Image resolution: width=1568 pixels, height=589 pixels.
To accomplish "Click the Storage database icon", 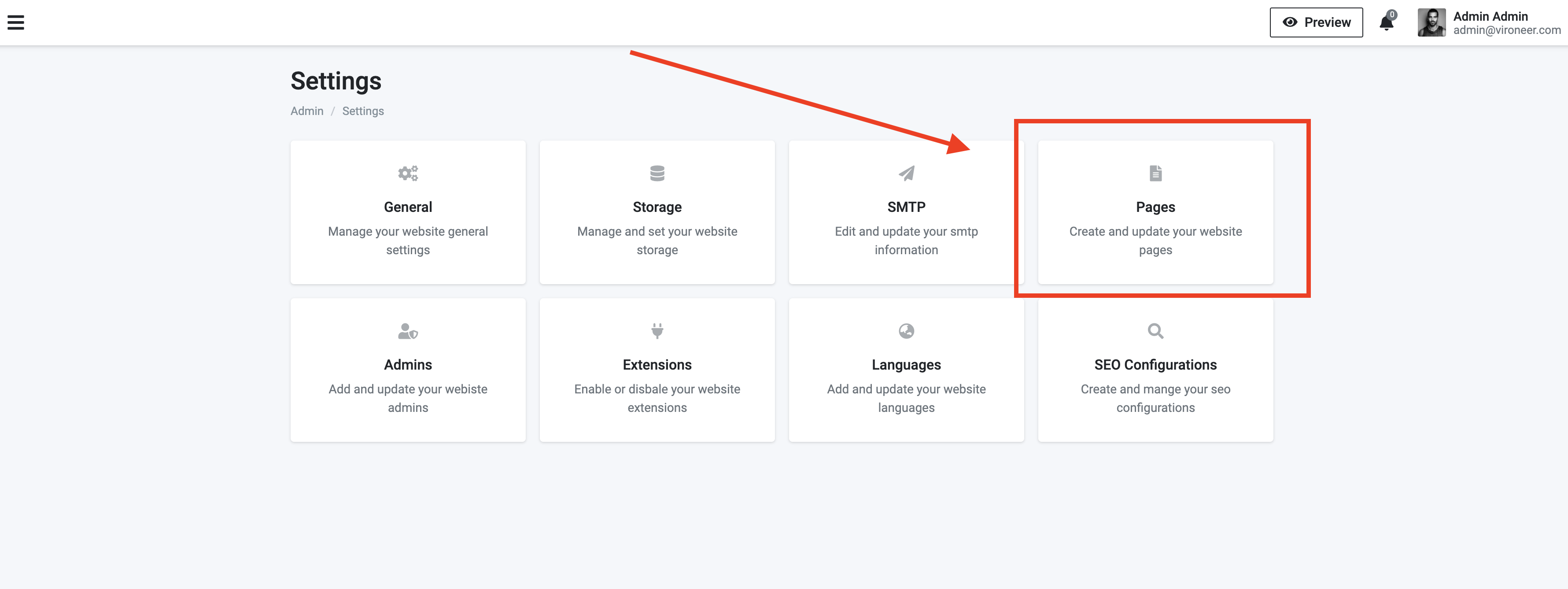I will pyautogui.click(x=657, y=174).
